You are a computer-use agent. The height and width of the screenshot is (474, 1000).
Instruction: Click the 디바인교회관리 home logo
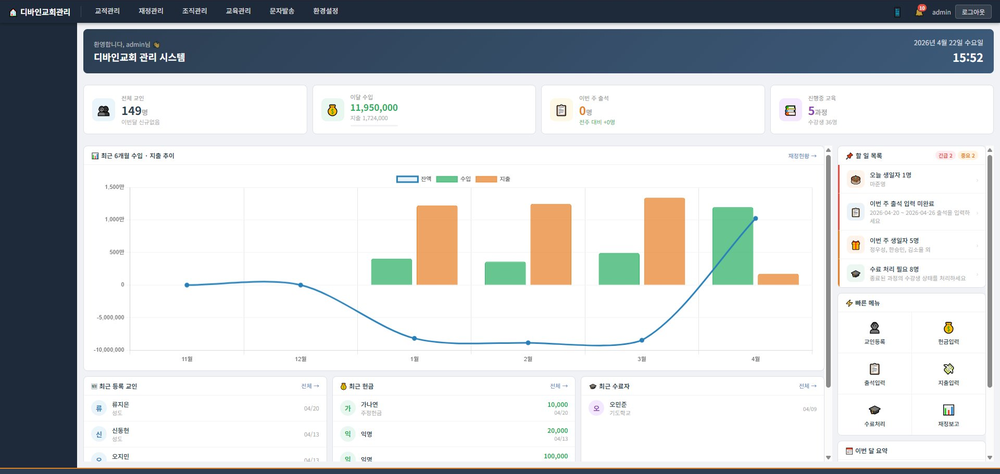click(x=40, y=11)
